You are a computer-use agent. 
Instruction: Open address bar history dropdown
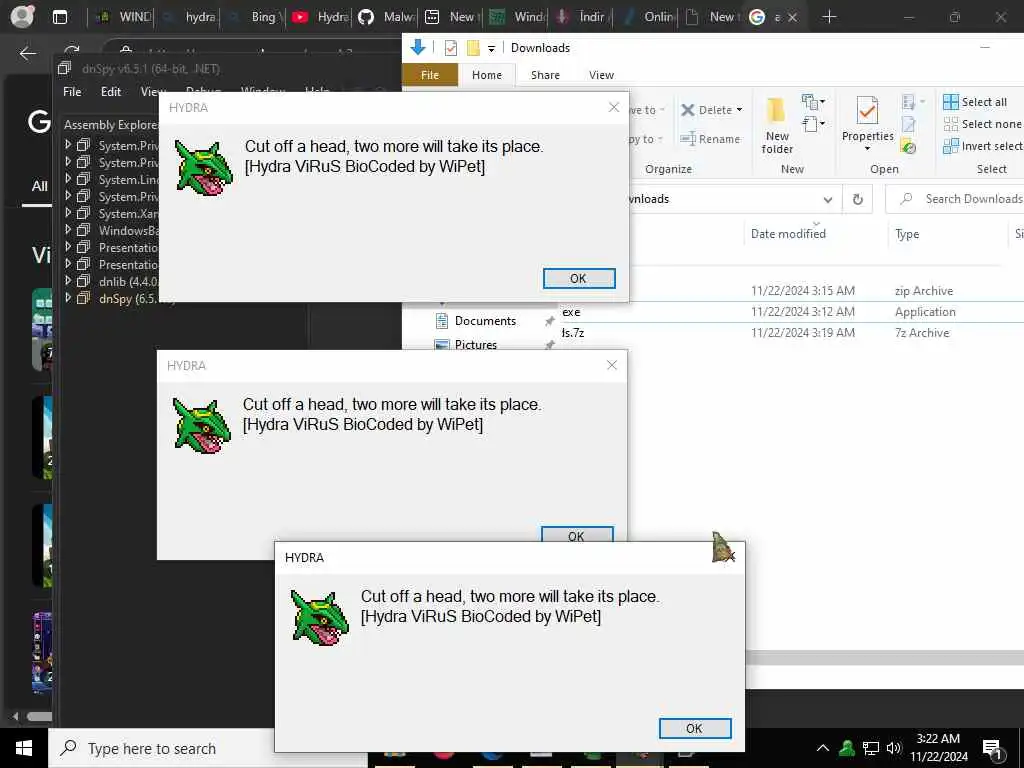[828, 199]
